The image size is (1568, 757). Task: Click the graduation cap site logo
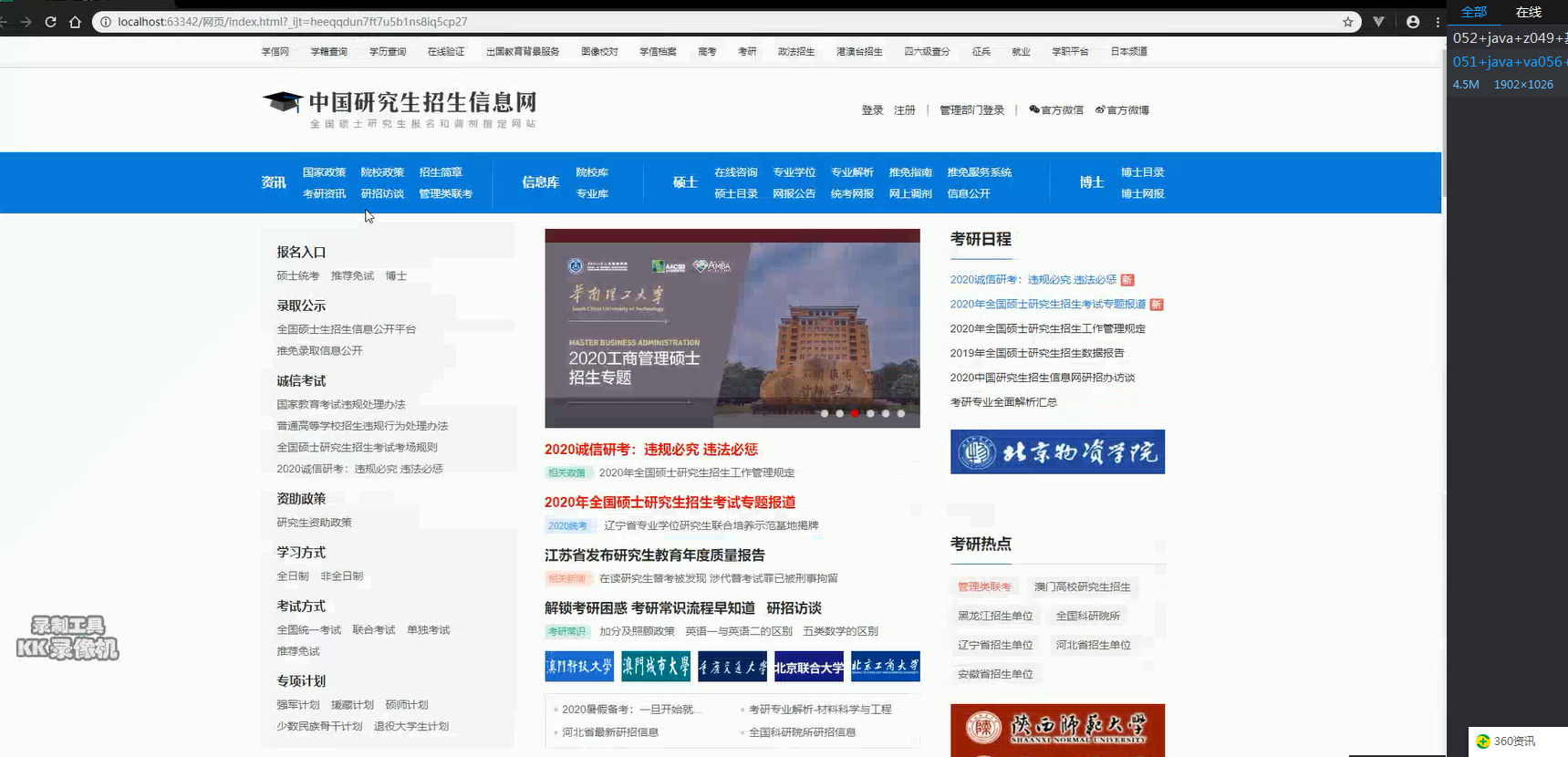click(x=283, y=101)
